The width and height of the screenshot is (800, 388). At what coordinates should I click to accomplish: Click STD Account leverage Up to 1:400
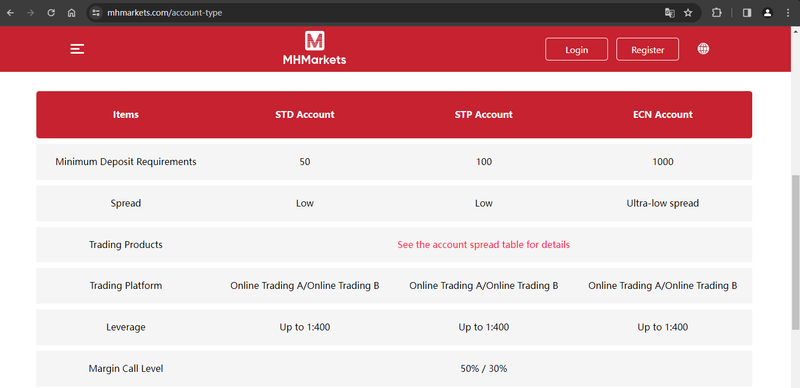[305, 327]
